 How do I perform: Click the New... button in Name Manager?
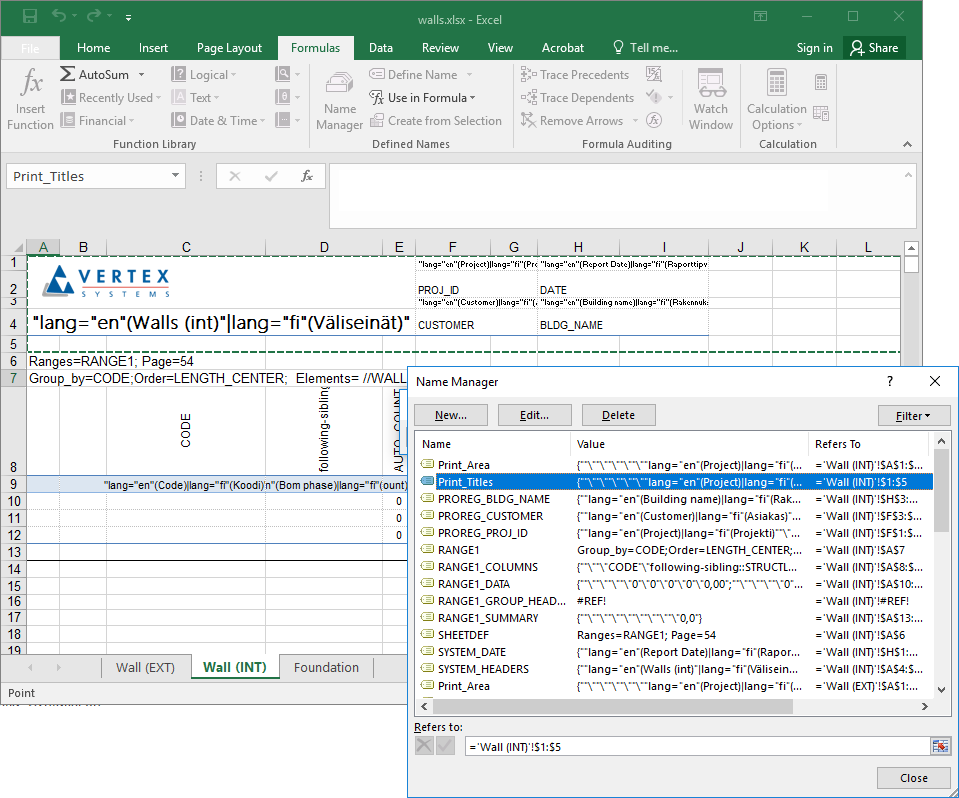pyautogui.click(x=451, y=415)
